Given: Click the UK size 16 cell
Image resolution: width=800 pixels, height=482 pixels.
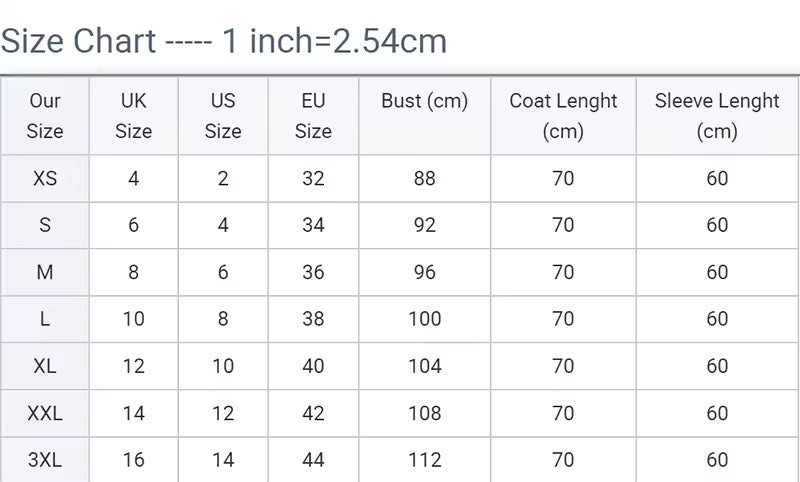Looking at the screenshot, I should click(x=134, y=460).
